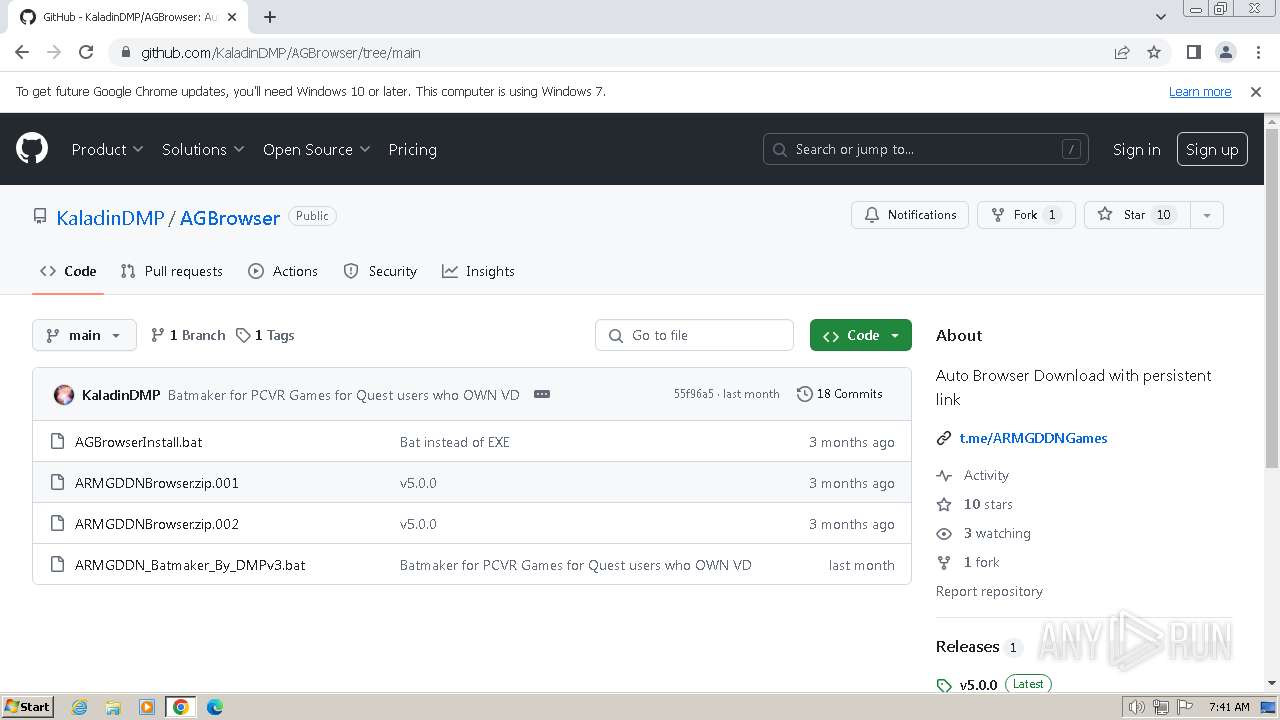Open the green Code dropdown button

tap(861, 335)
